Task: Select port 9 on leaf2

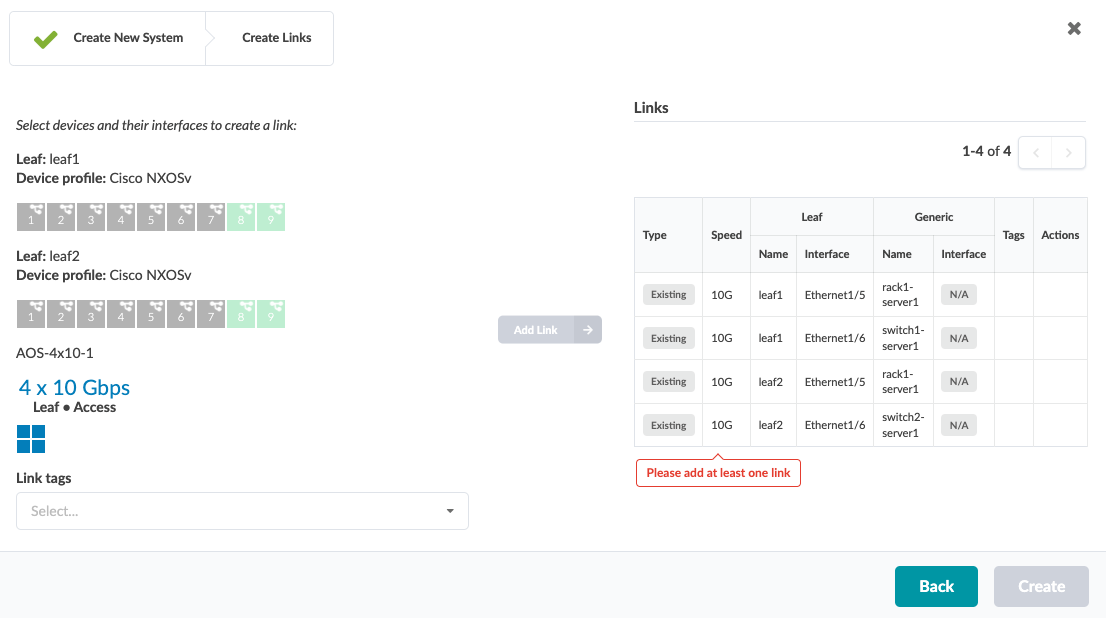Action: [x=271, y=314]
